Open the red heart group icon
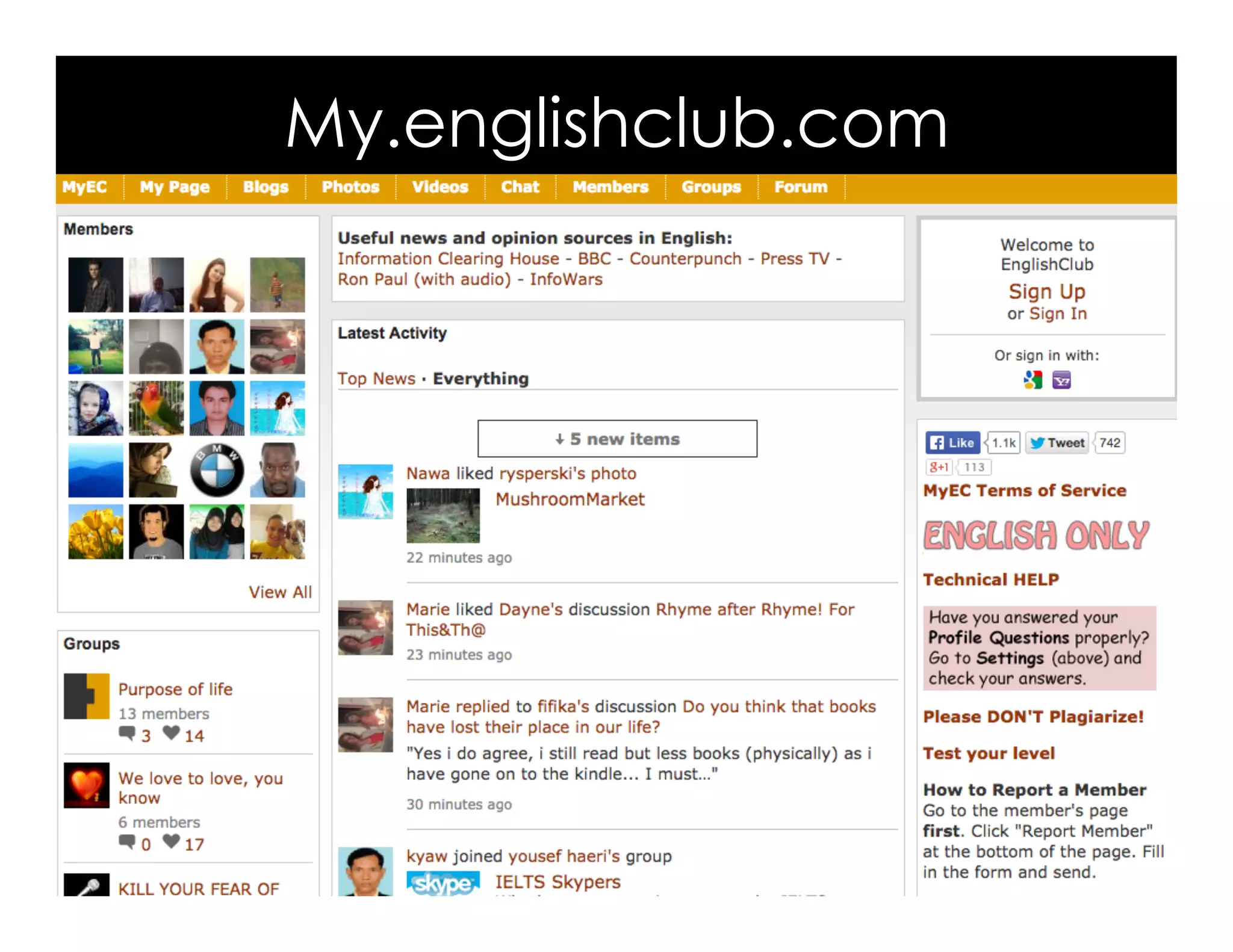Screen dimensions: 1233x952 tap(87, 785)
